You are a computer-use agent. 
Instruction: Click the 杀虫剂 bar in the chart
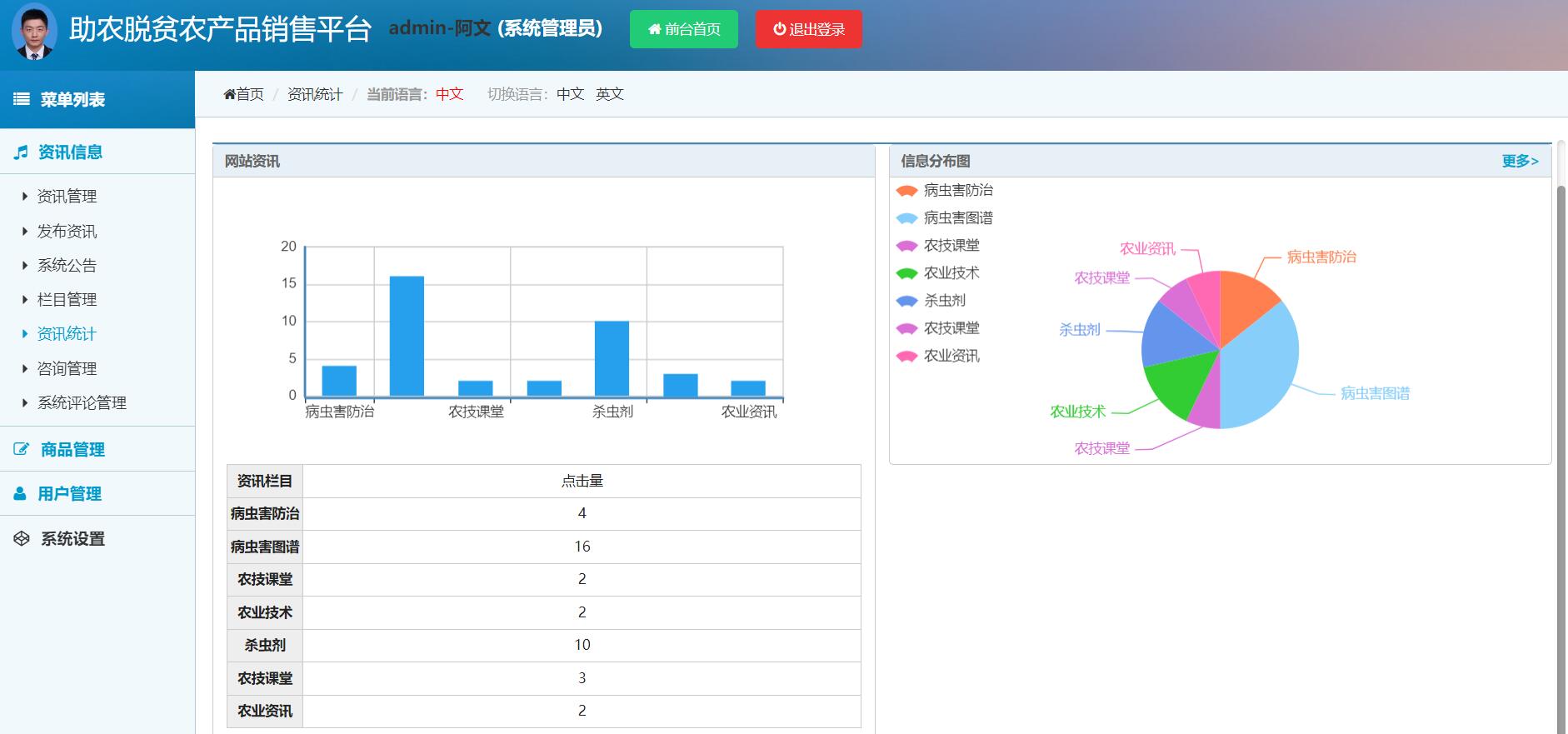pos(612,358)
